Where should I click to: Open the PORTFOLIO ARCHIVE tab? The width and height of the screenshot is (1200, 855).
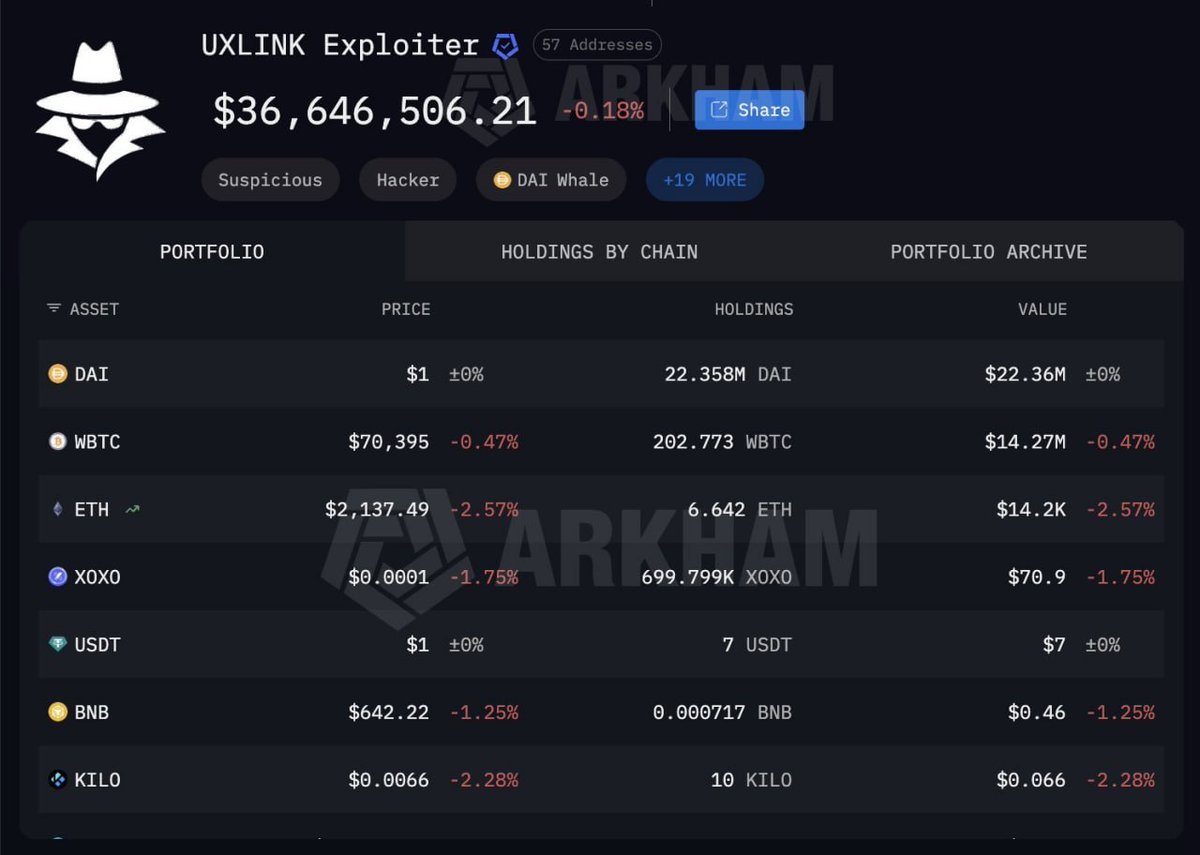point(988,251)
